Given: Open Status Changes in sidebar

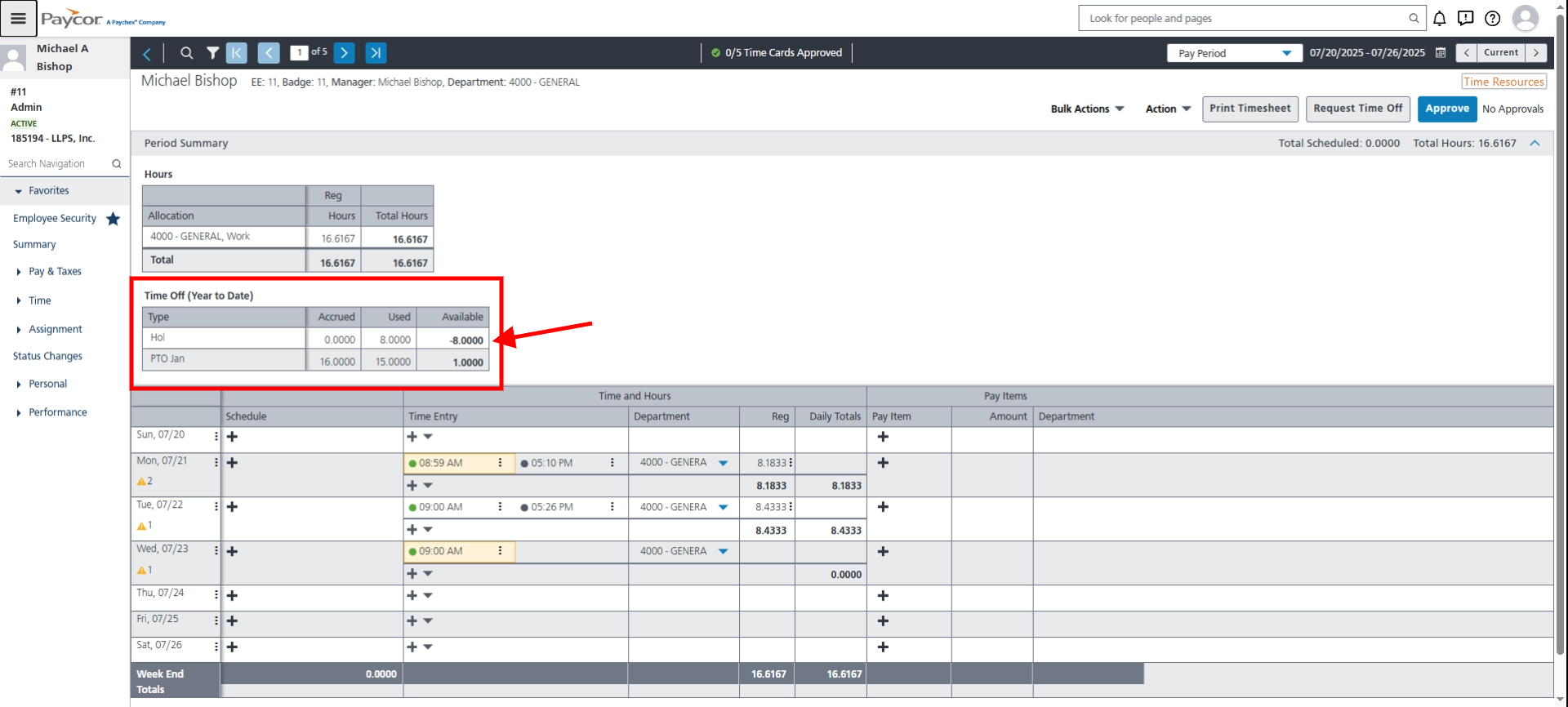Looking at the screenshot, I should click(47, 356).
